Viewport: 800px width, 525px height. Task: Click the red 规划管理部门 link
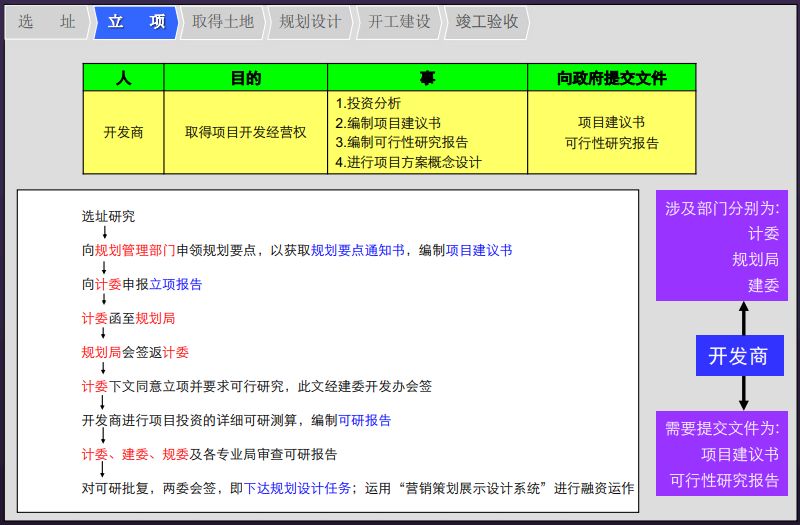[x=135, y=251]
